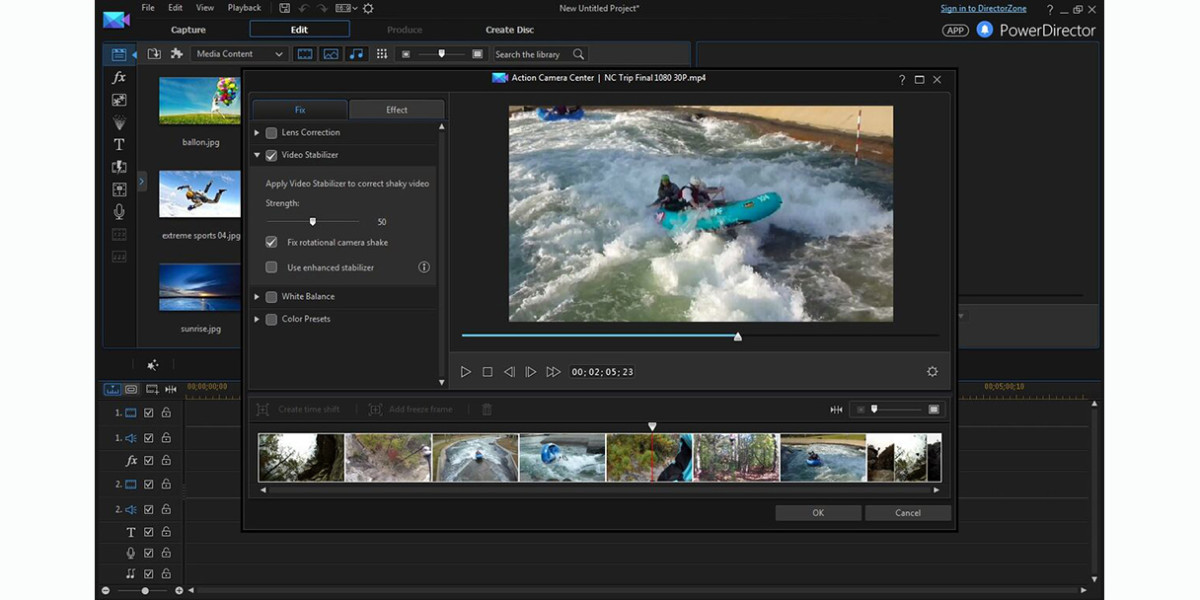The image size is (1200, 600).
Task: Open the View menu
Action: (x=205, y=8)
